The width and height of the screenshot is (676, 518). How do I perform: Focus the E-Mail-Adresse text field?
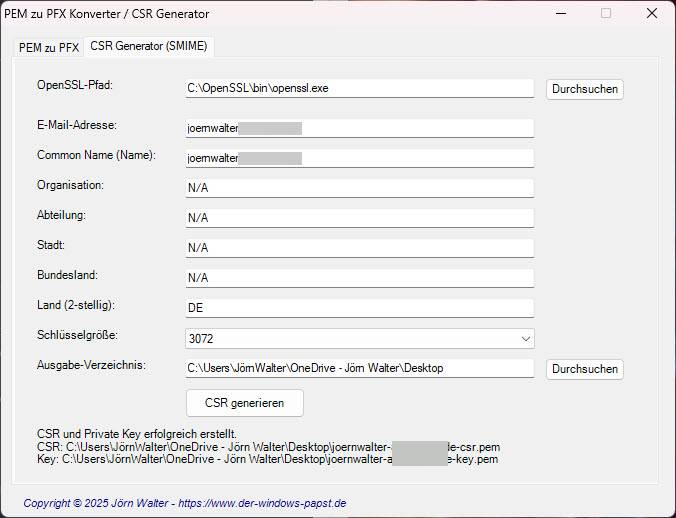click(x=359, y=128)
